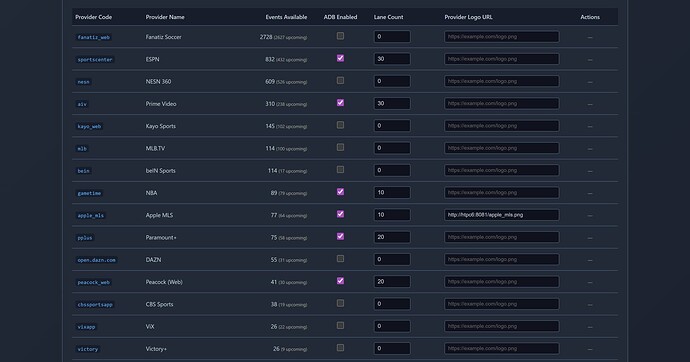Edit NBA lane count value

(392, 192)
